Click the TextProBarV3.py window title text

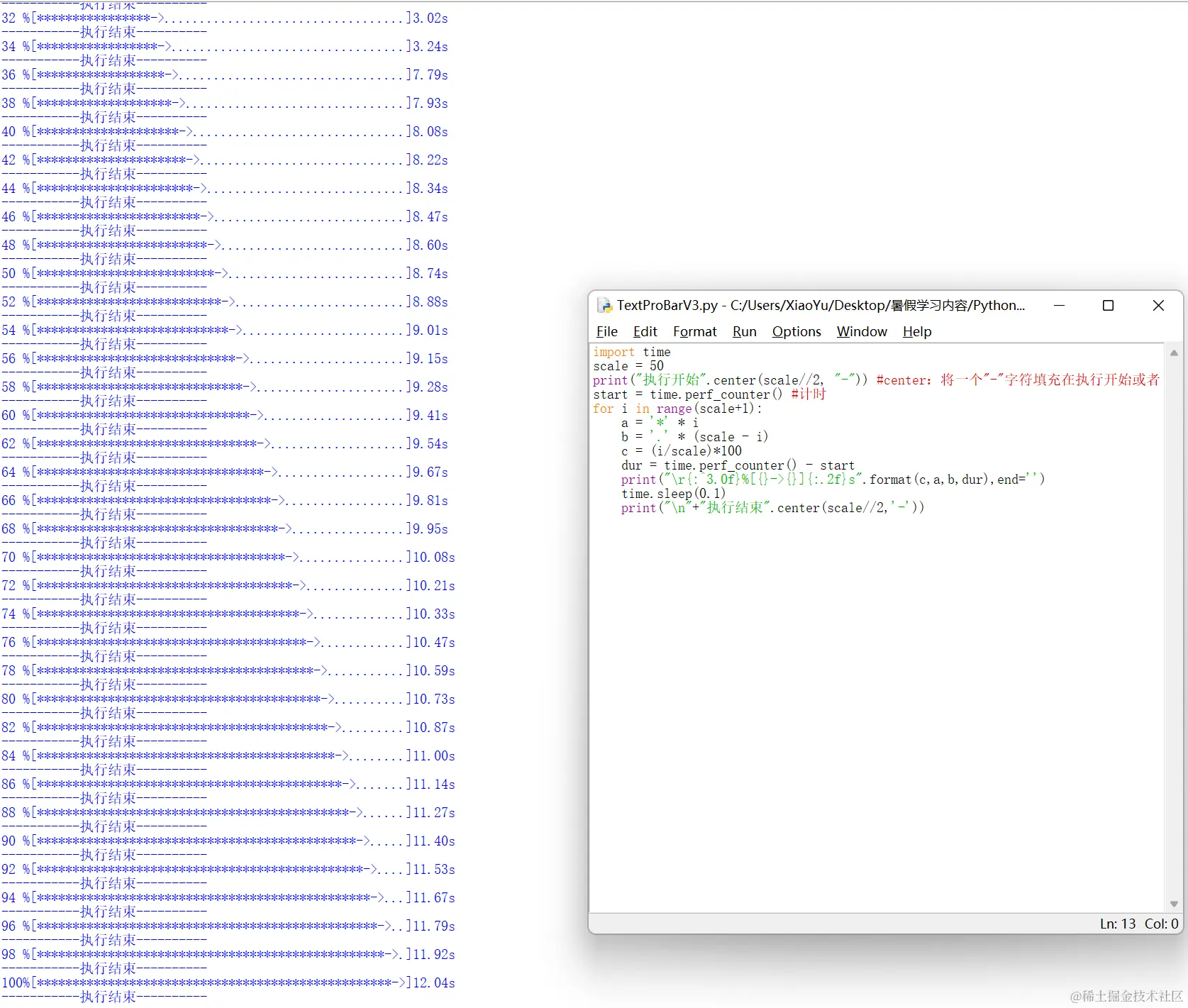[x=821, y=305]
